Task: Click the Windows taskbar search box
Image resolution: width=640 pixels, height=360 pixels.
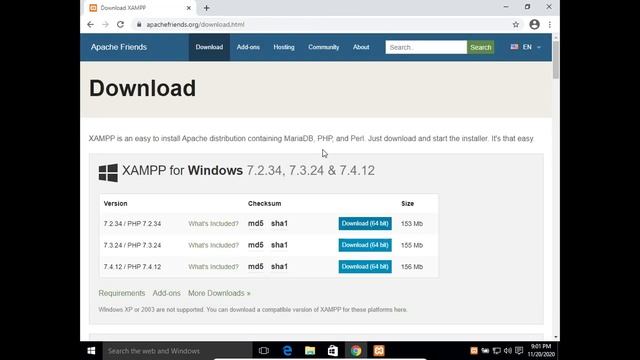Action: click(x=178, y=351)
